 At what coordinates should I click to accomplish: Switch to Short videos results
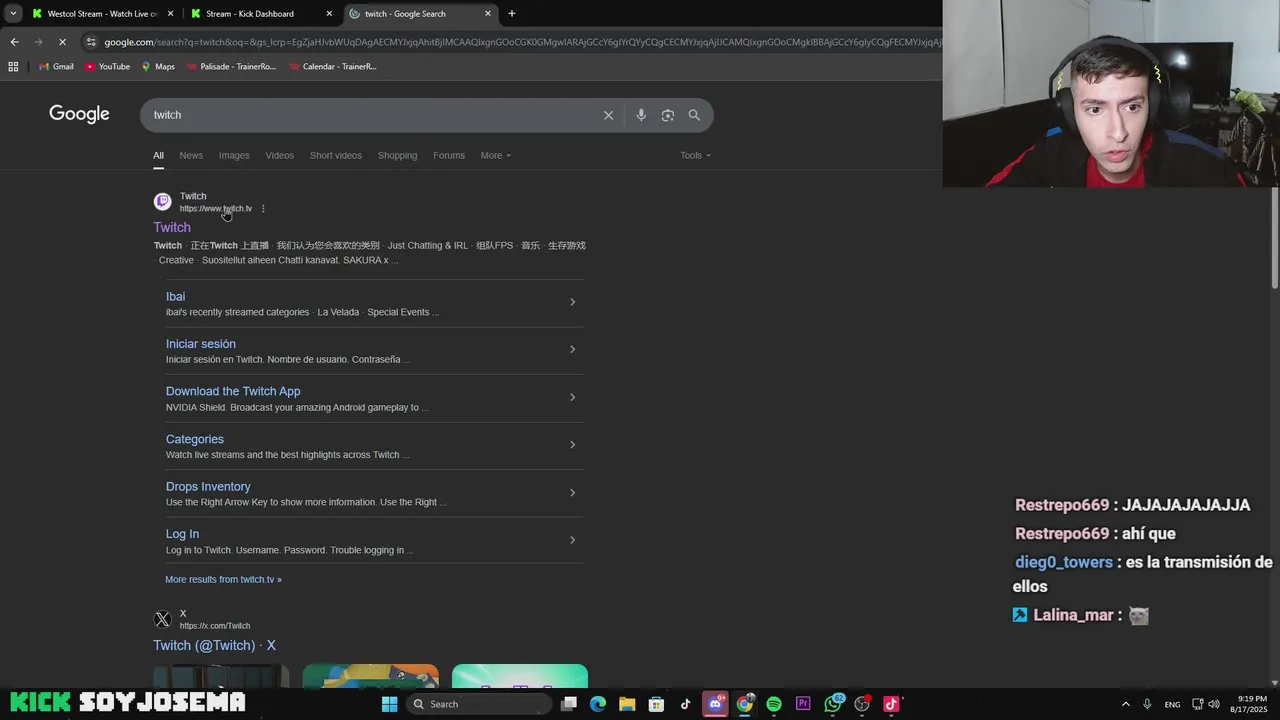[x=336, y=155]
